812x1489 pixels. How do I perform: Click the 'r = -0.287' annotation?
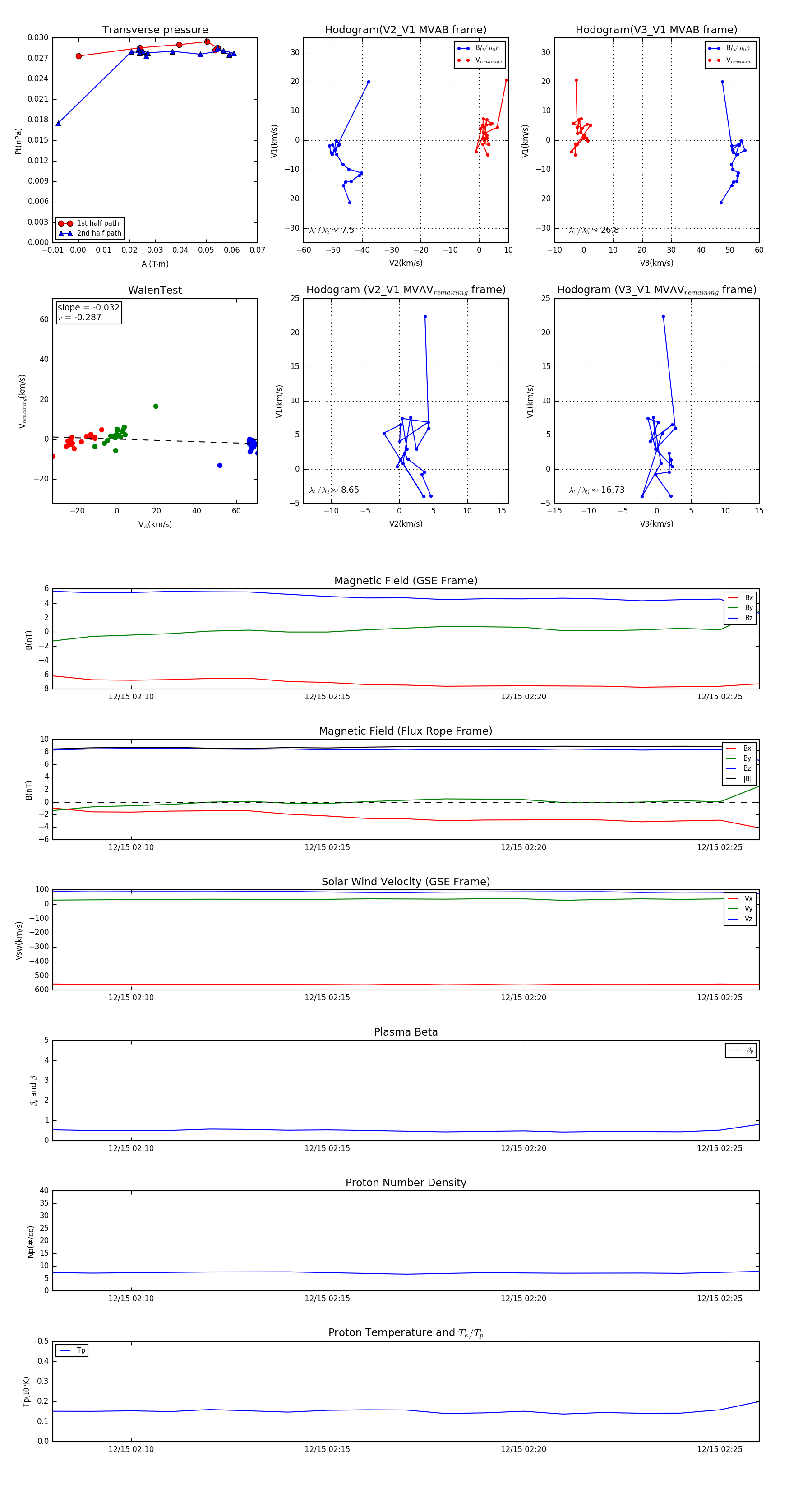point(80,317)
